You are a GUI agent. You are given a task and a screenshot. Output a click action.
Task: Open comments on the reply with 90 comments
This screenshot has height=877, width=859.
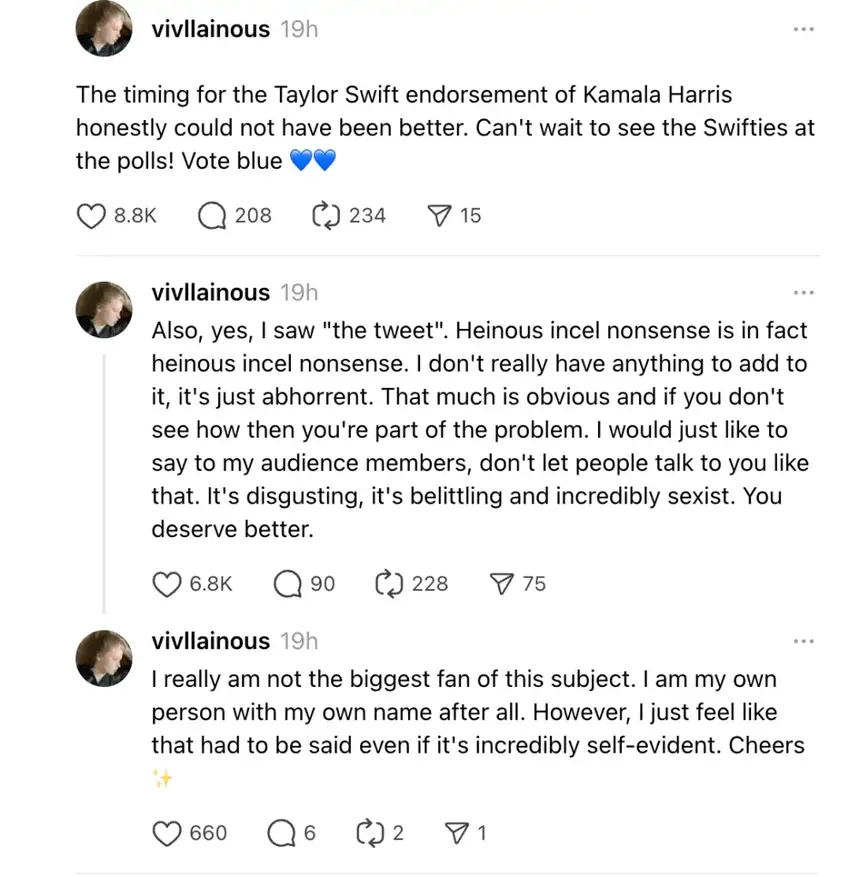coord(287,584)
